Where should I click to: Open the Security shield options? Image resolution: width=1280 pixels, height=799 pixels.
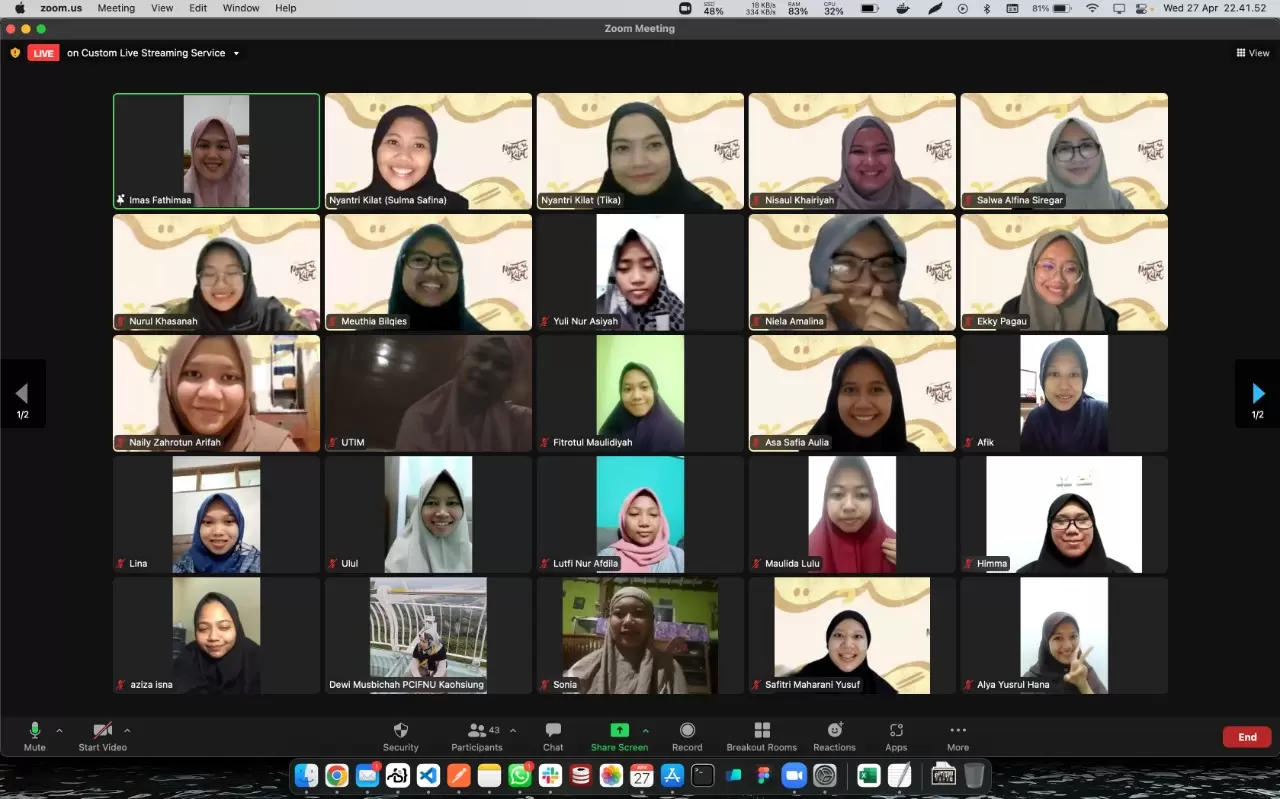click(x=400, y=736)
